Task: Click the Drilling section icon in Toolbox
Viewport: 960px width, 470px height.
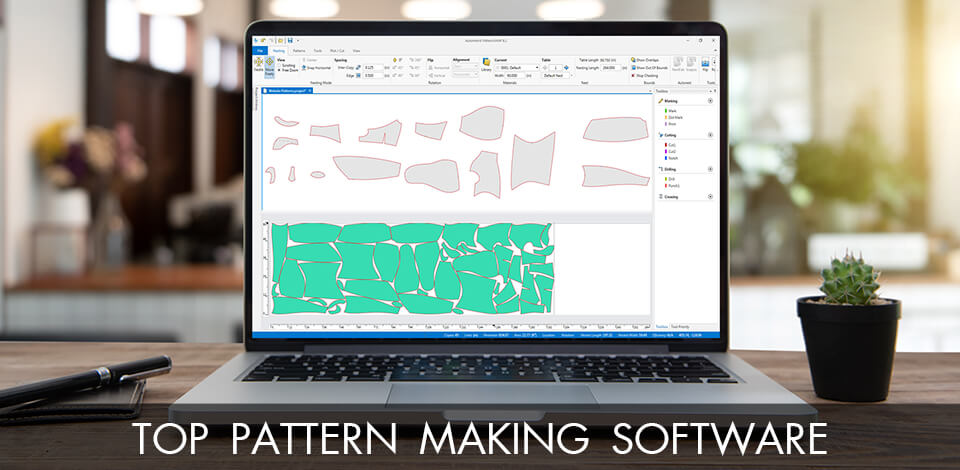Action: tap(661, 169)
